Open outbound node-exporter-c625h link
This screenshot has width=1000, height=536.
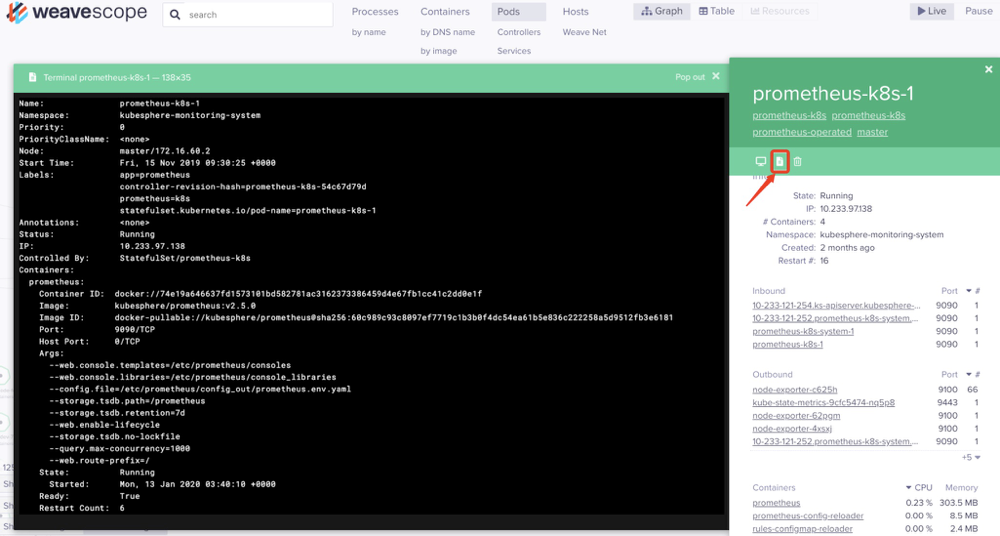coord(795,389)
